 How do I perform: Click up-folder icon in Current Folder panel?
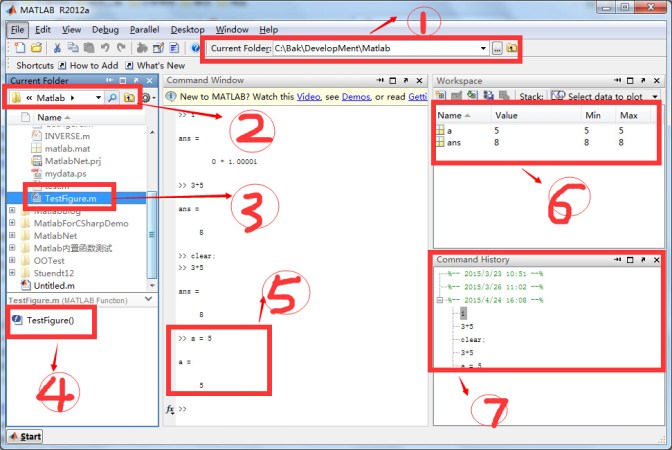click(129, 98)
